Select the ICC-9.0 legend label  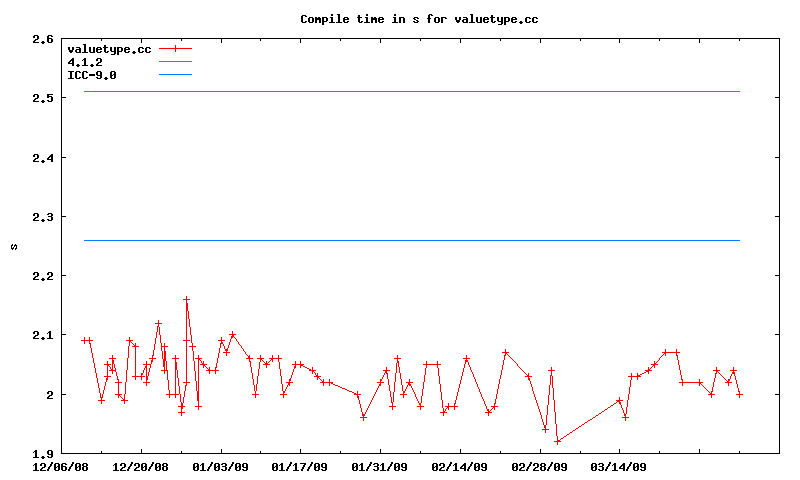(x=91, y=75)
